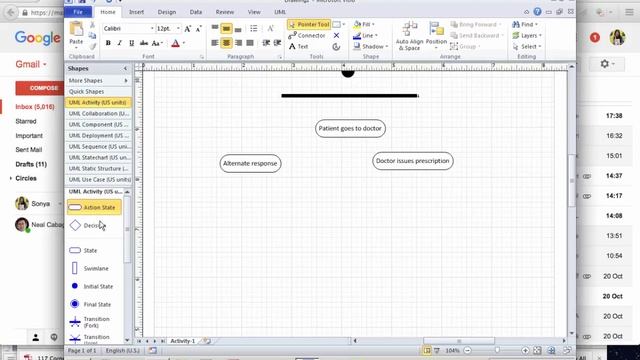This screenshot has height=360, width=640.
Task: Select the Transition (Fork) shape
Action: click(x=90, y=322)
